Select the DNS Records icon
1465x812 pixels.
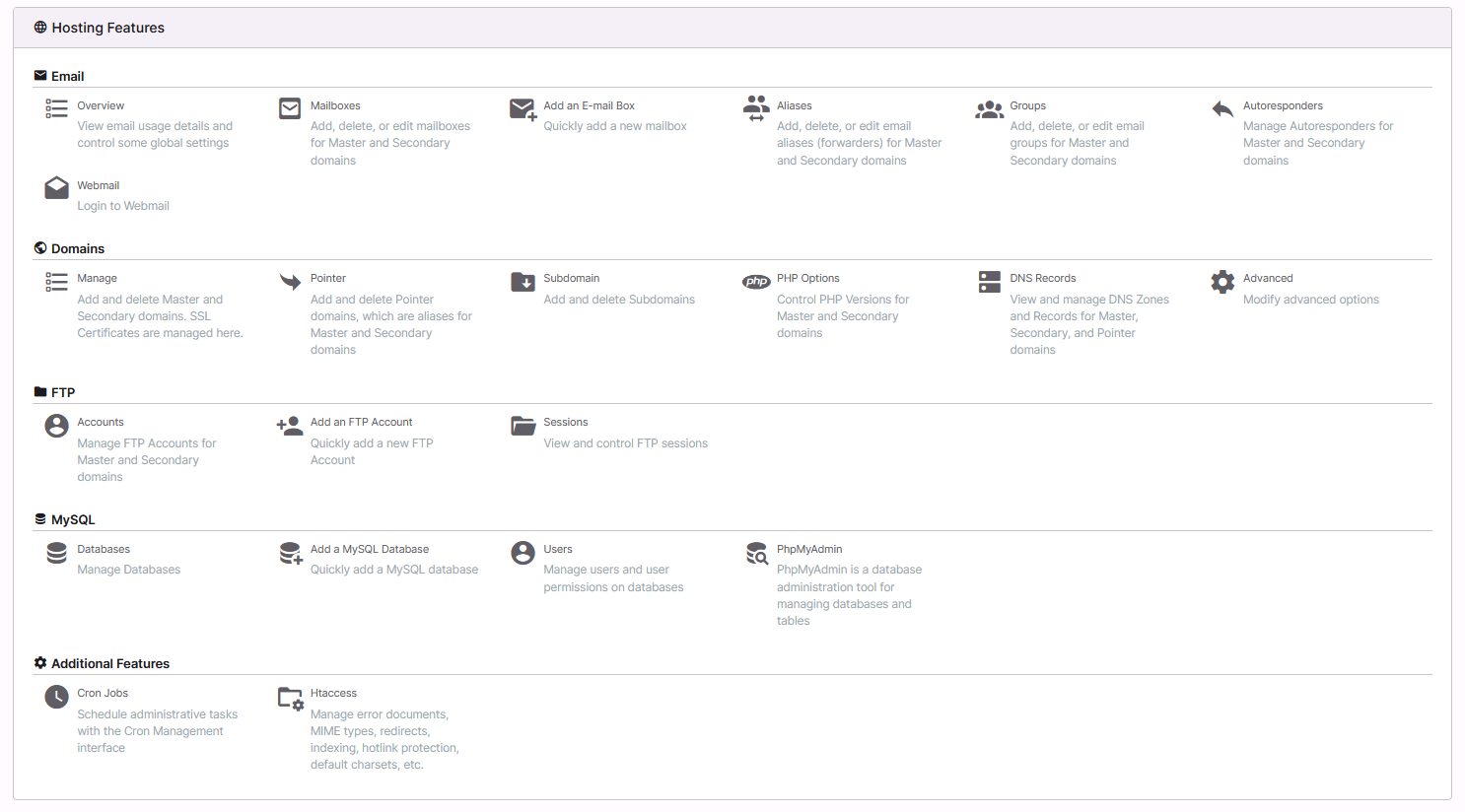pyautogui.click(x=990, y=281)
